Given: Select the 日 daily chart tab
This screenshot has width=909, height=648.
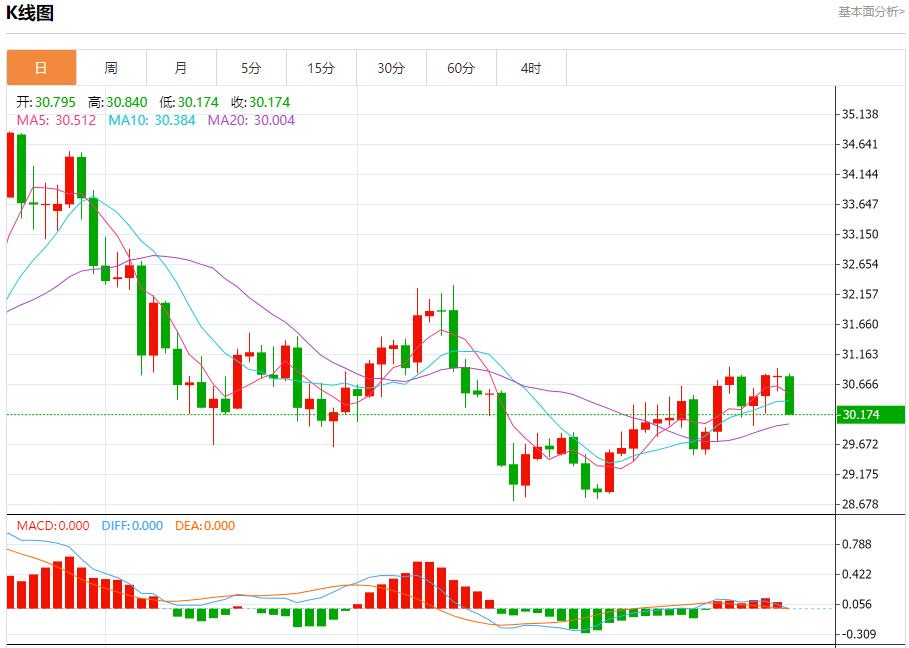Looking at the screenshot, I should pos(41,68).
